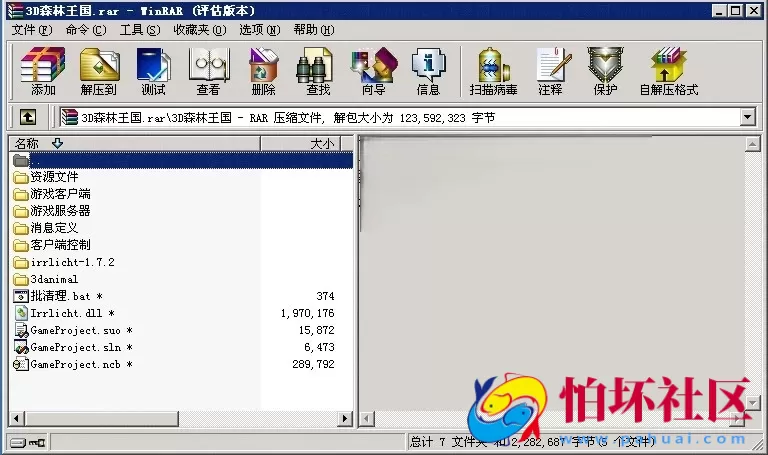Click the 添加 (Add) toolbar icon
The height and width of the screenshot is (455, 768).
(x=43, y=71)
